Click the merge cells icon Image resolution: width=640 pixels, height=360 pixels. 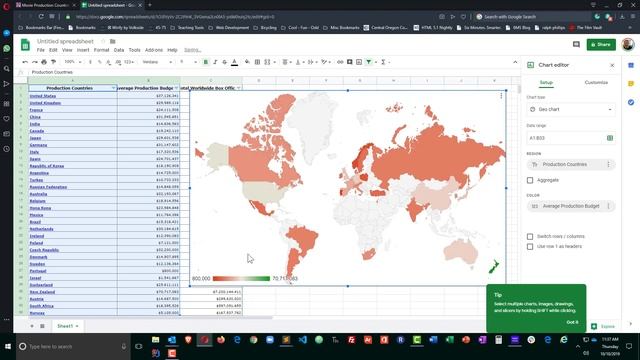coord(267,62)
